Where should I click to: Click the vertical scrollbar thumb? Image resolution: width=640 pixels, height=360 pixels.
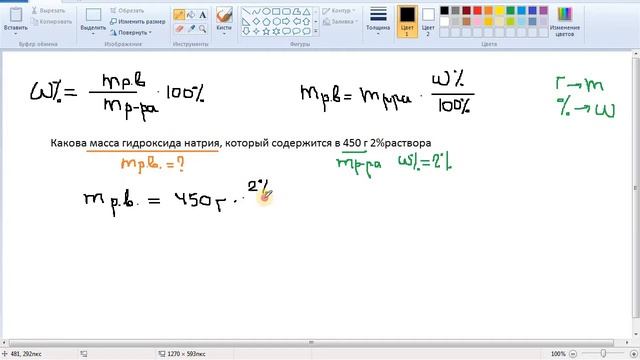[636, 188]
